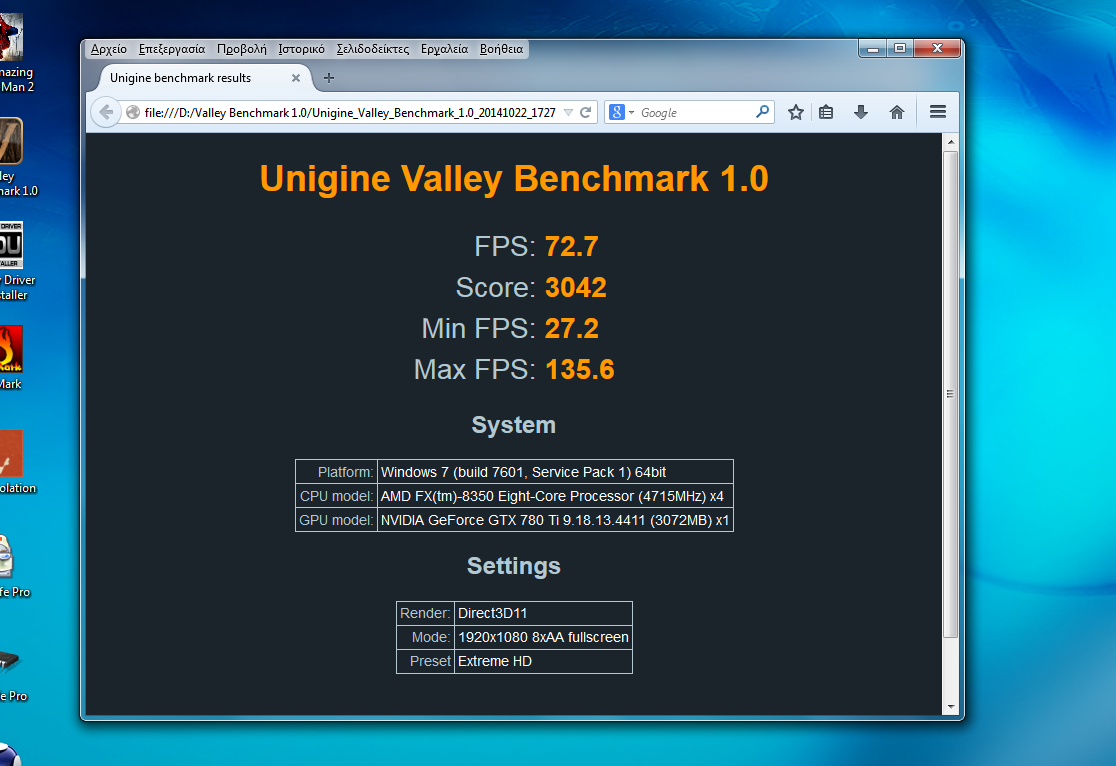Open the Downloads arrow icon
Image resolution: width=1116 pixels, height=766 pixels.
[860, 112]
